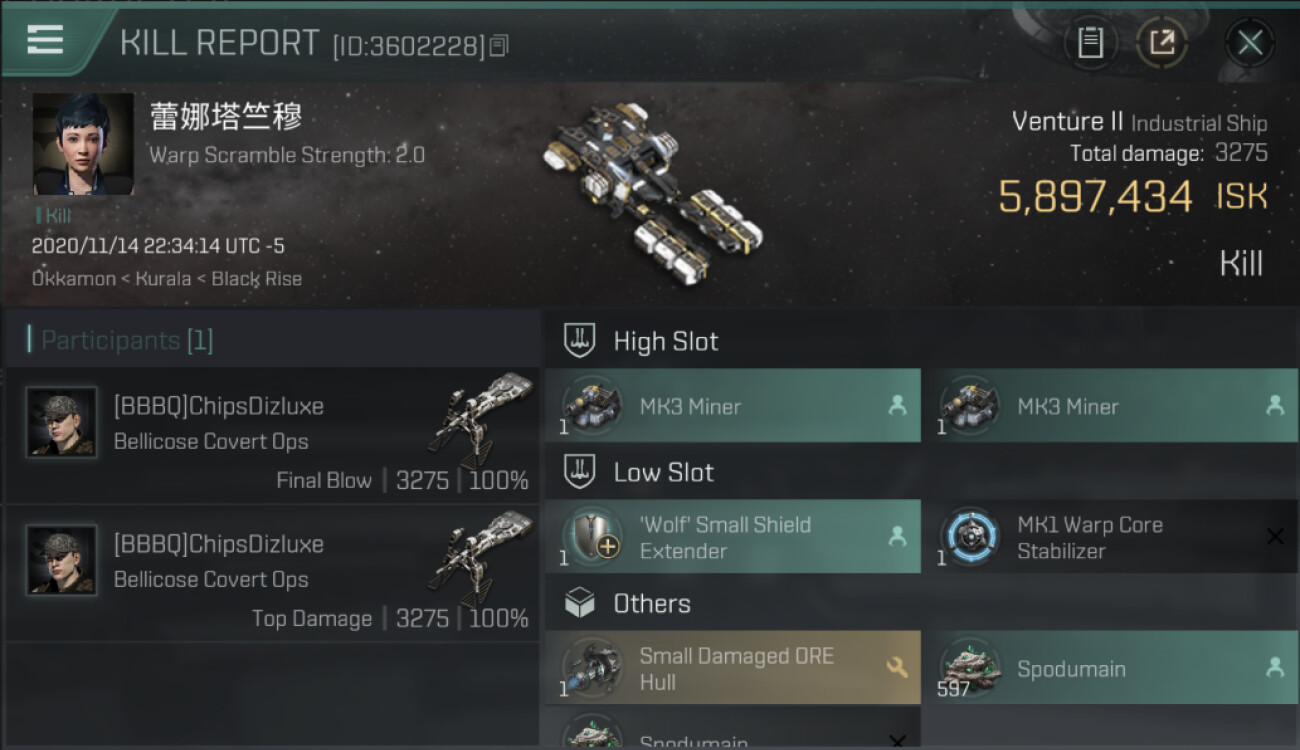Open the first MK3 Miner module entry
Screen dimensions: 1300x750
733,405
